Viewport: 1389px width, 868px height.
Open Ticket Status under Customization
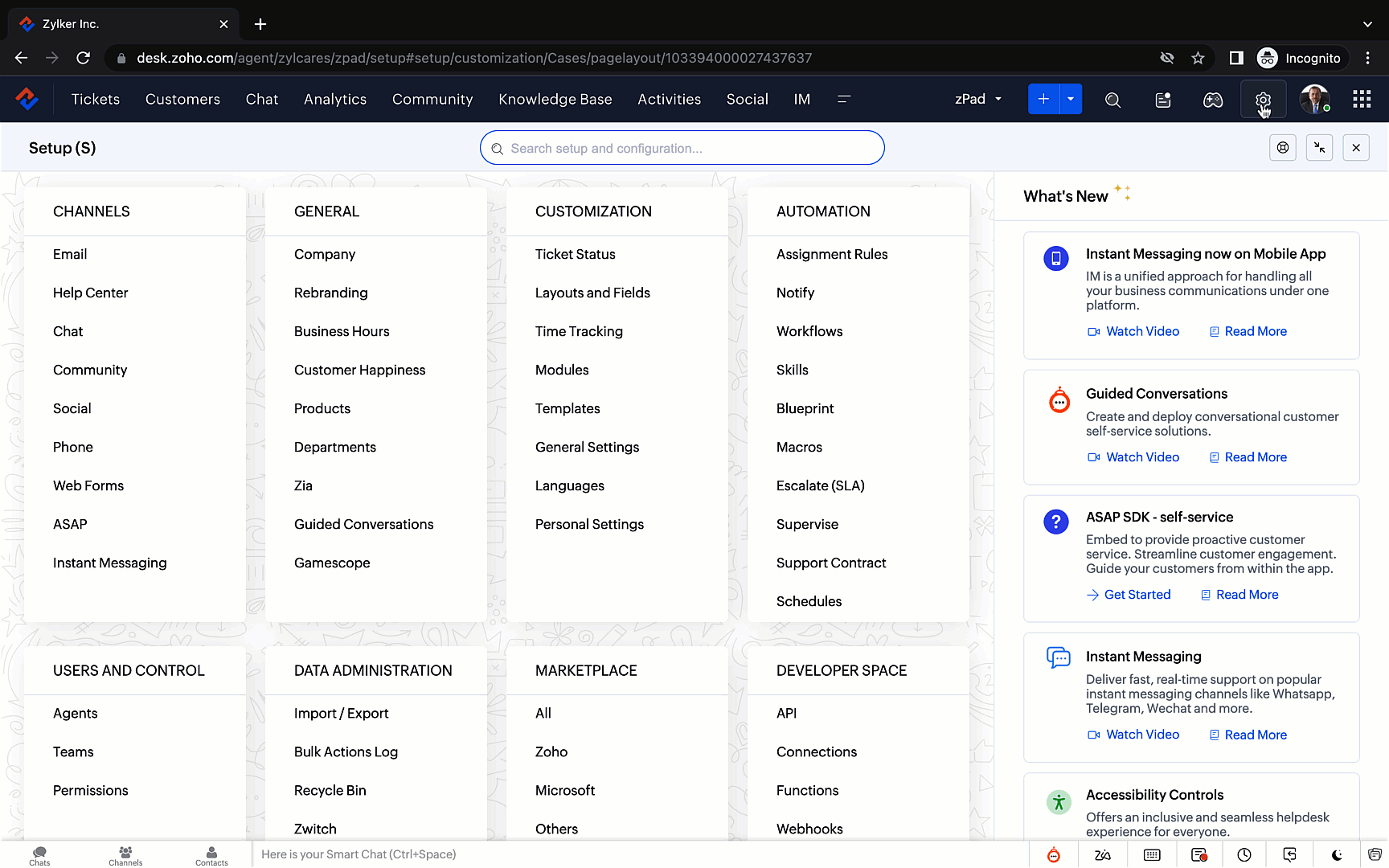tap(575, 254)
